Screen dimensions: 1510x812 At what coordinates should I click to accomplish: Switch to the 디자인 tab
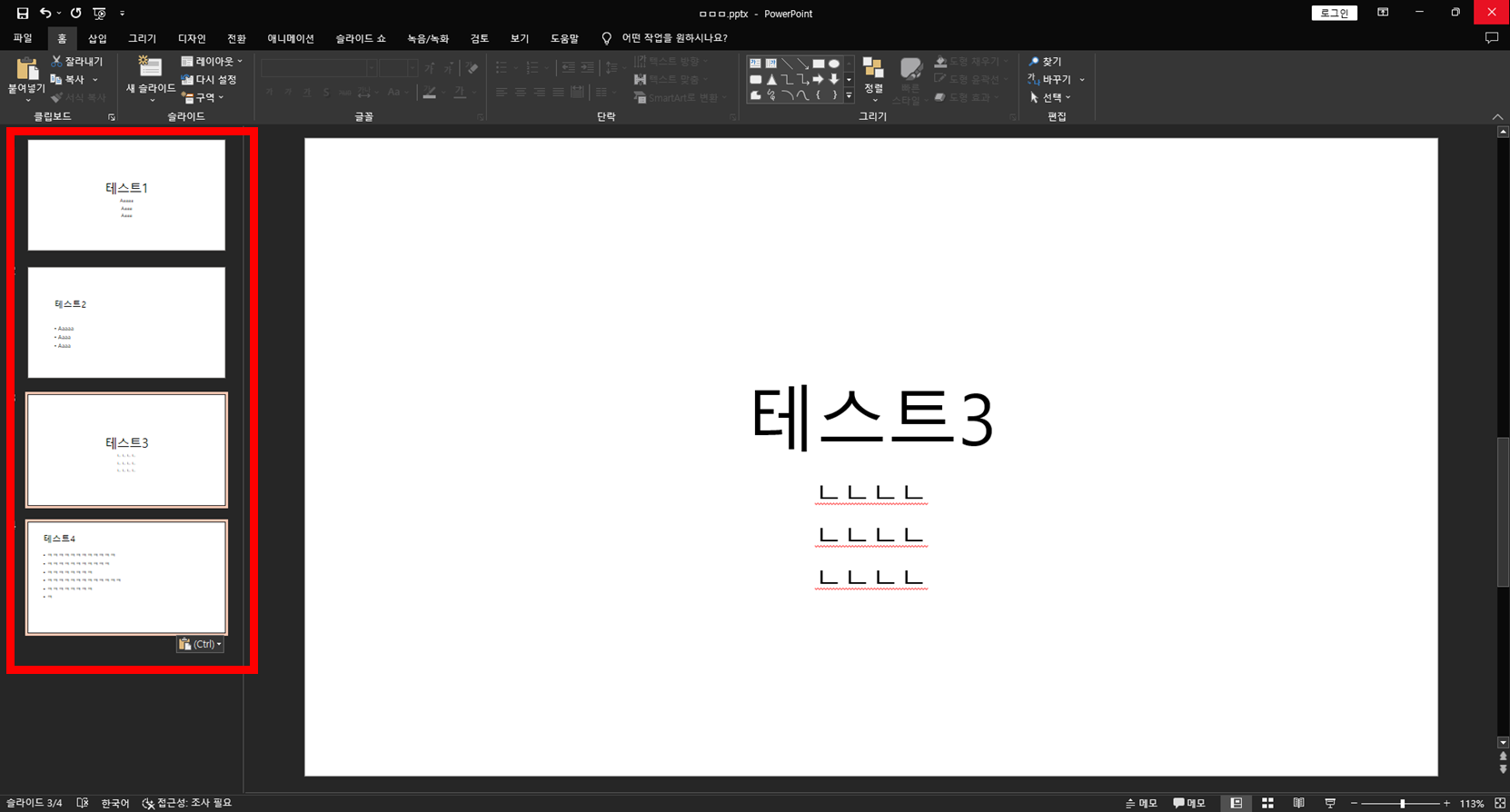pyautogui.click(x=192, y=38)
